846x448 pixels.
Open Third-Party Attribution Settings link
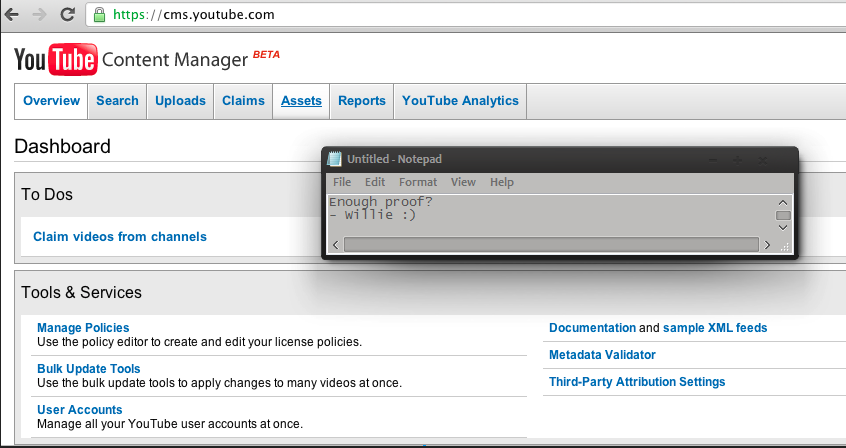[637, 382]
